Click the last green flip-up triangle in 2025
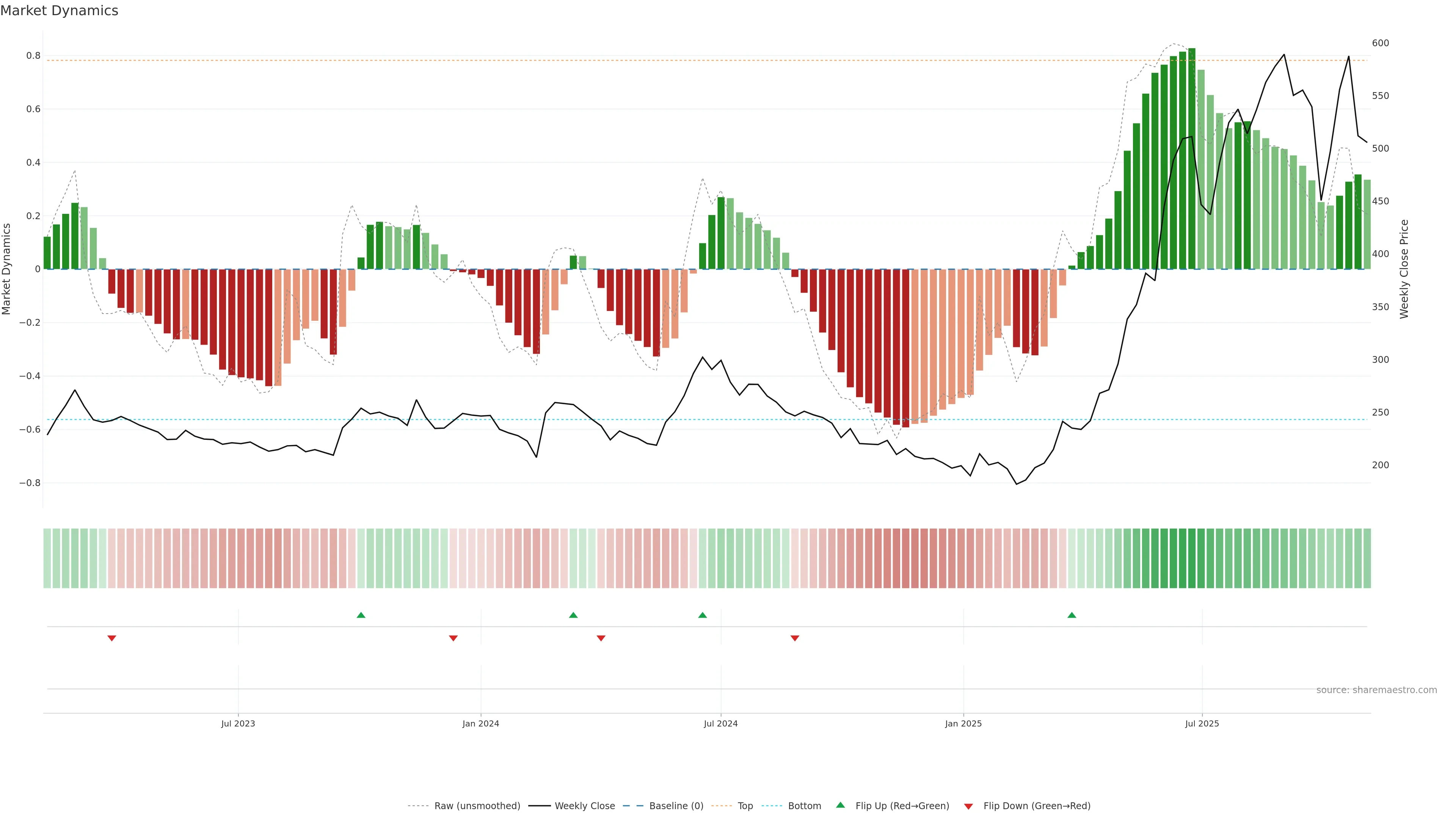Screen dimensions: 1456x819 [x=1072, y=615]
